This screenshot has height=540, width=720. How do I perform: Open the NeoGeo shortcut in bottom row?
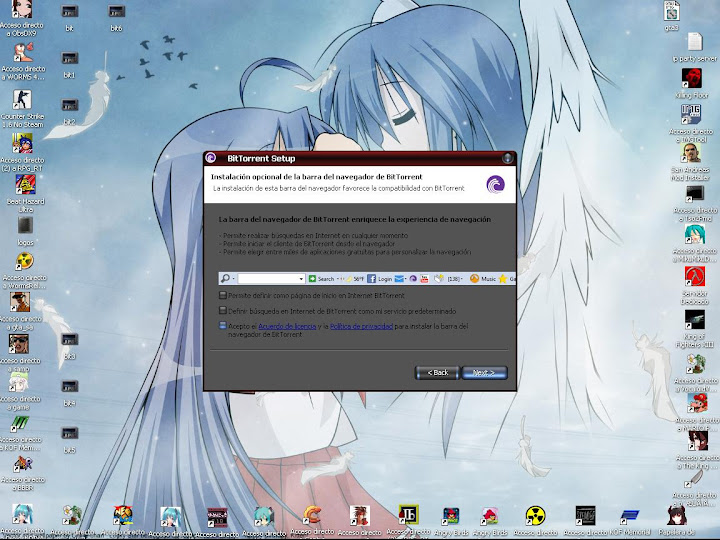tap(123, 515)
